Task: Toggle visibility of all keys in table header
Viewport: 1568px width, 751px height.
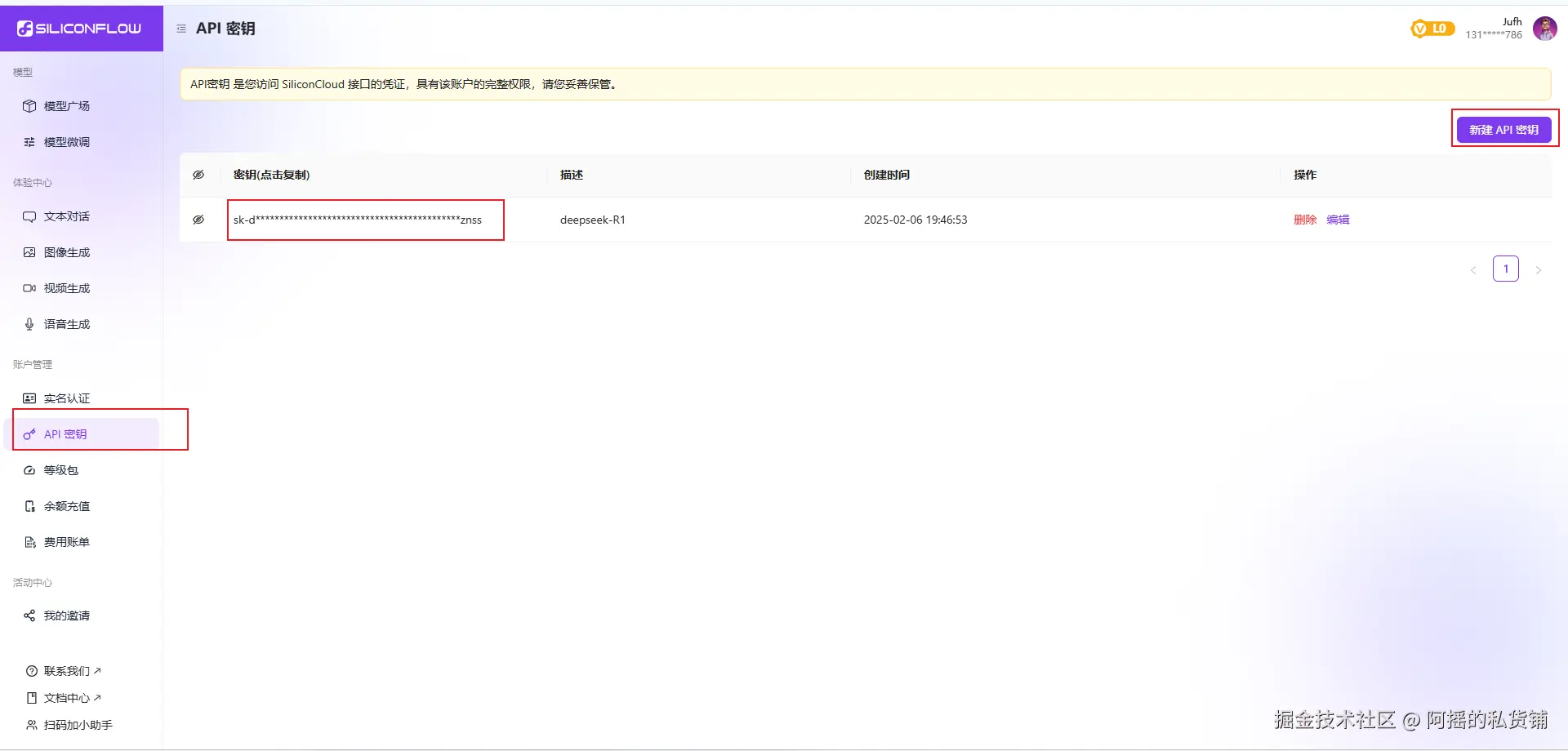Action: tap(198, 175)
